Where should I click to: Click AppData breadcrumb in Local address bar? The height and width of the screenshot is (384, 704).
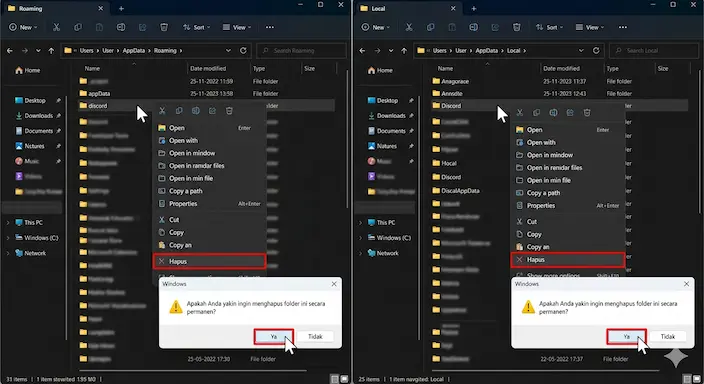(487, 51)
